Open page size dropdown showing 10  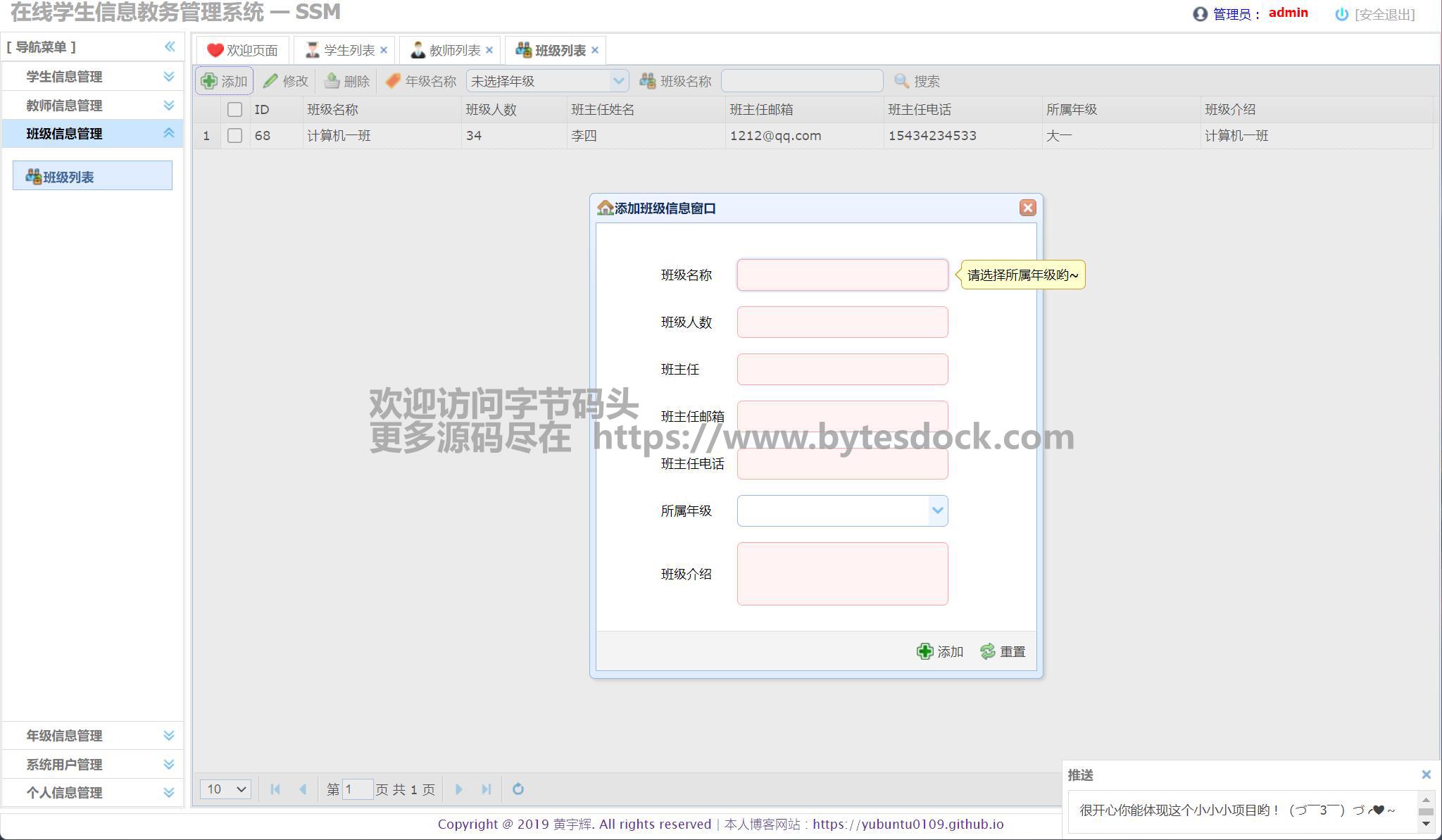[x=225, y=789]
